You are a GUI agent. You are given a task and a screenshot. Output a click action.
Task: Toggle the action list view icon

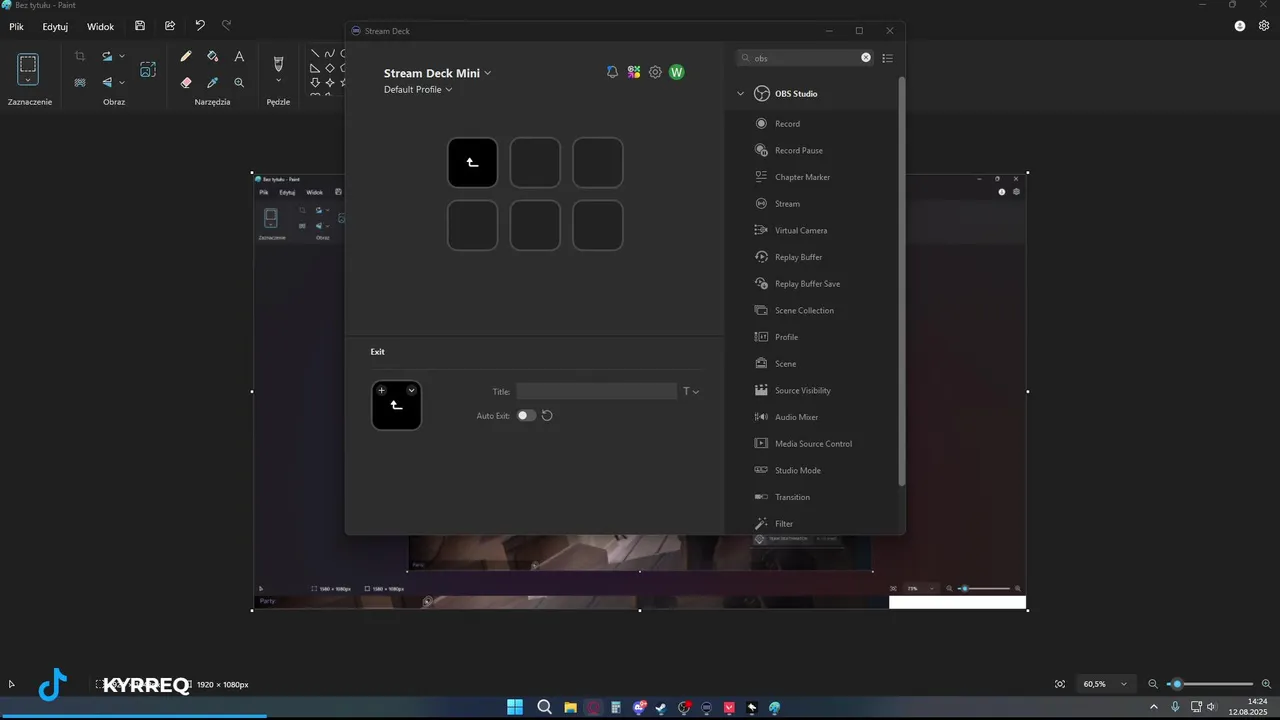point(887,58)
